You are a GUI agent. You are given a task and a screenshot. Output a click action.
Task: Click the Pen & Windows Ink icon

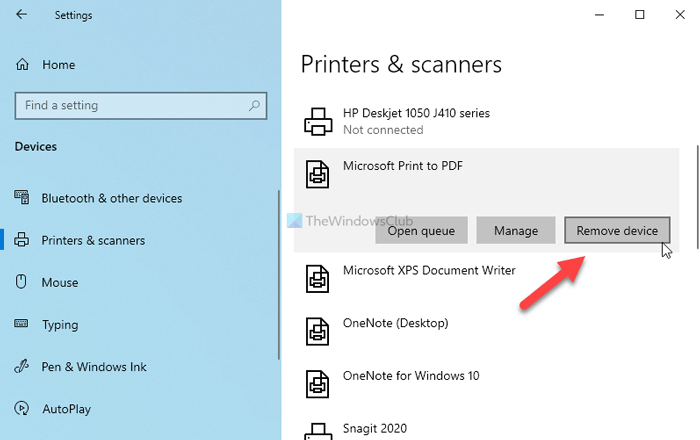point(22,367)
